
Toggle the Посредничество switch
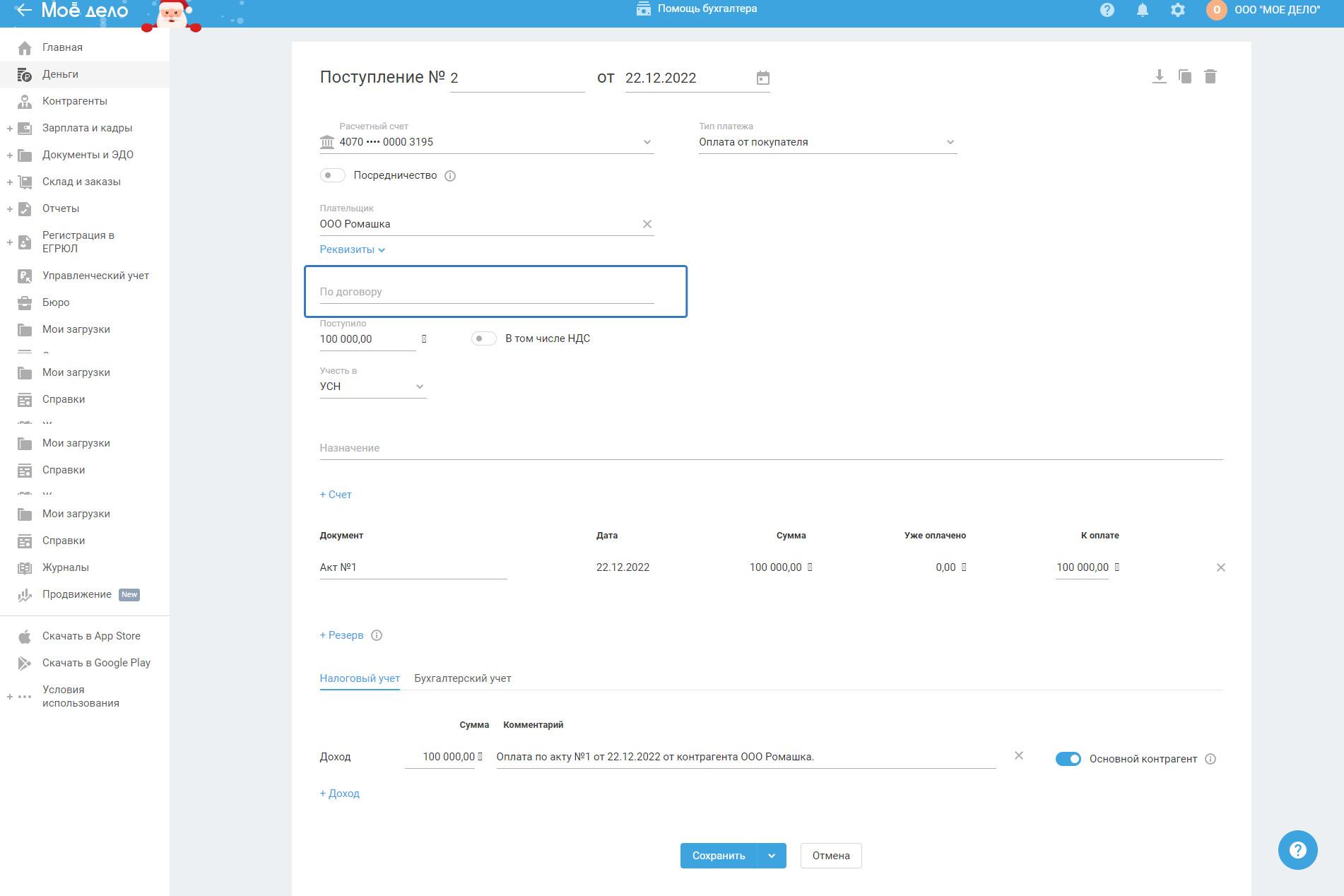[x=332, y=175]
